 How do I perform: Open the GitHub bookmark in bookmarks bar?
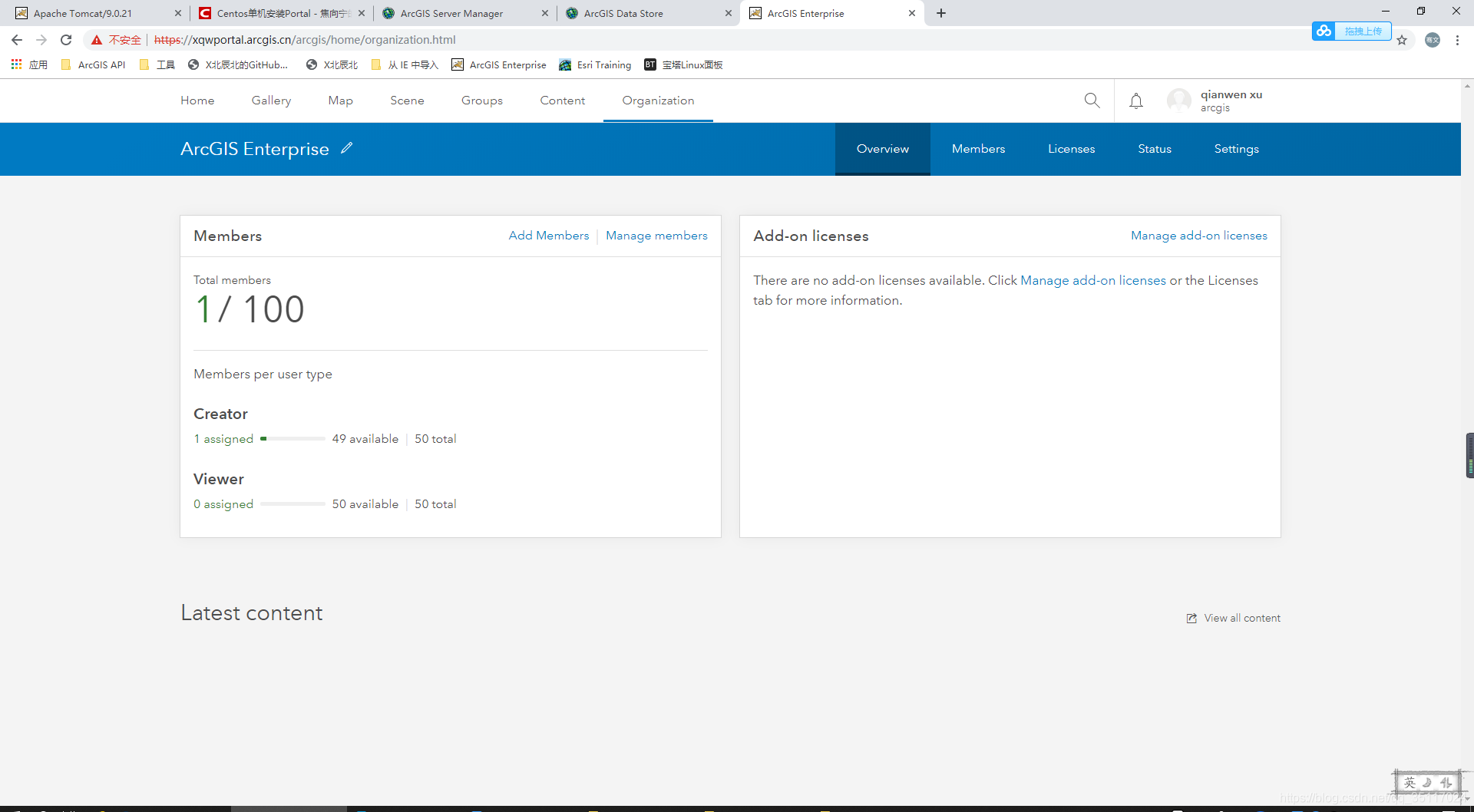pos(237,64)
